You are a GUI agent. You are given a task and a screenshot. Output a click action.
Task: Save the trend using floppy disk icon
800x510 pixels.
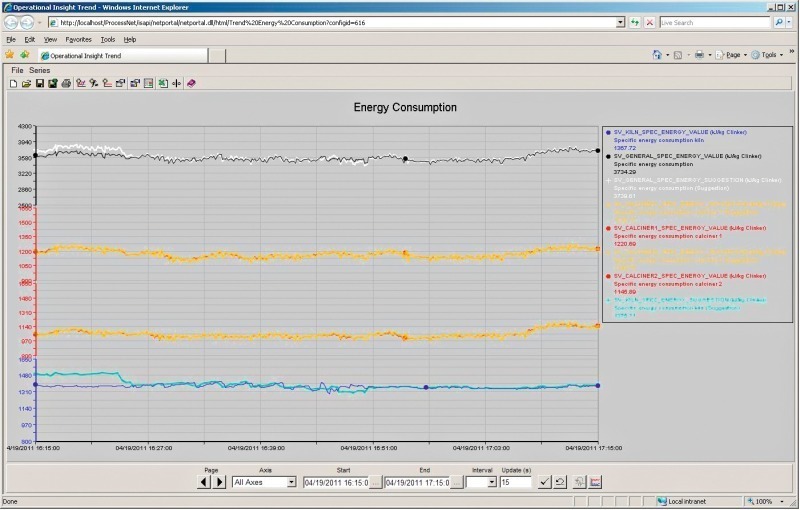click(39, 84)
